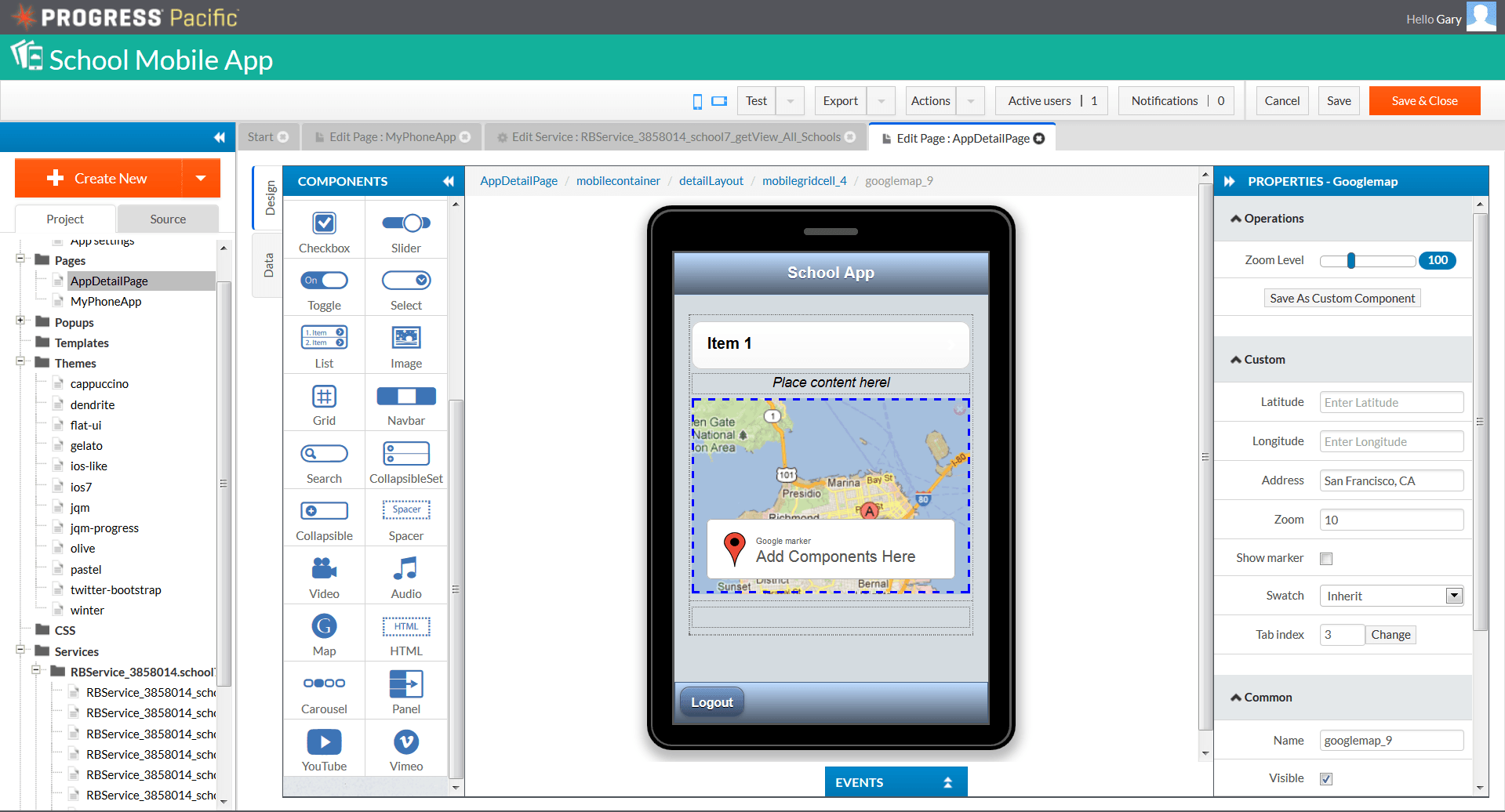Select the Project tab
Image resolution: width=1505 pixels, height=812 pixels.
pos(65,219)
